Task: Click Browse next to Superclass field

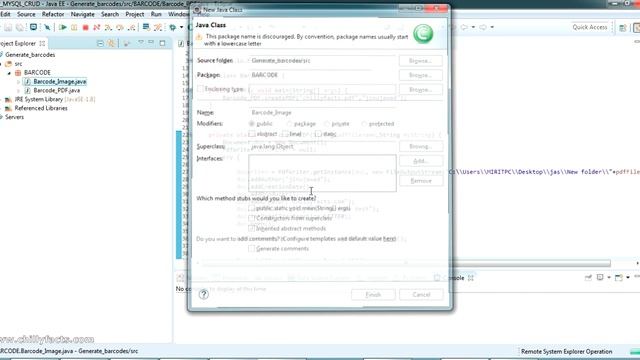Action: (x=420, y=146)
